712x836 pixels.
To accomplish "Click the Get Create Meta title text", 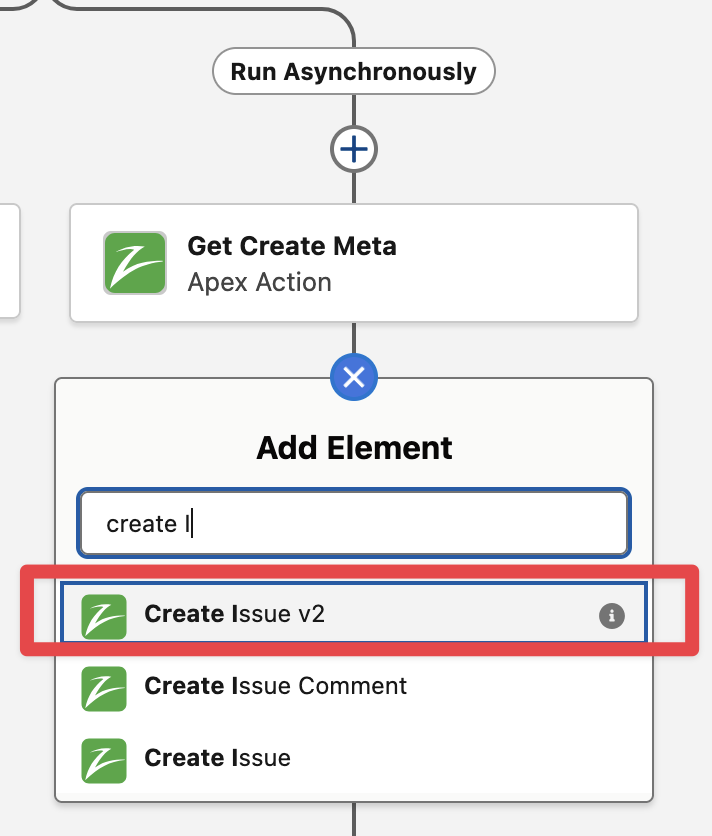I will coord(292,246).
